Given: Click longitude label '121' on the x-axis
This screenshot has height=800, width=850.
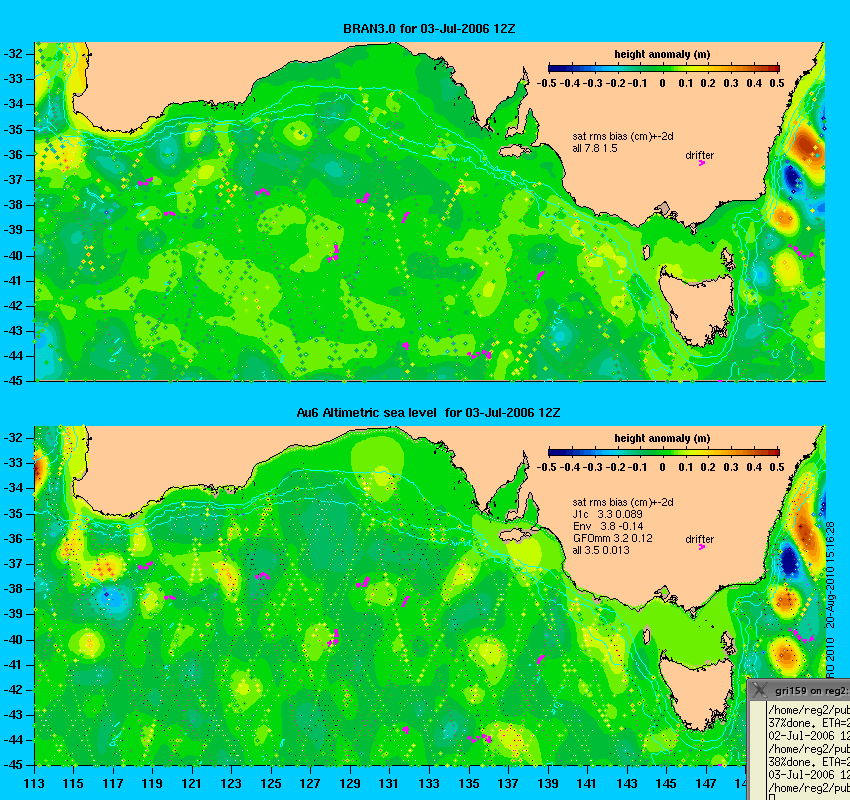Looking at the screenshot, I should 191,783.
